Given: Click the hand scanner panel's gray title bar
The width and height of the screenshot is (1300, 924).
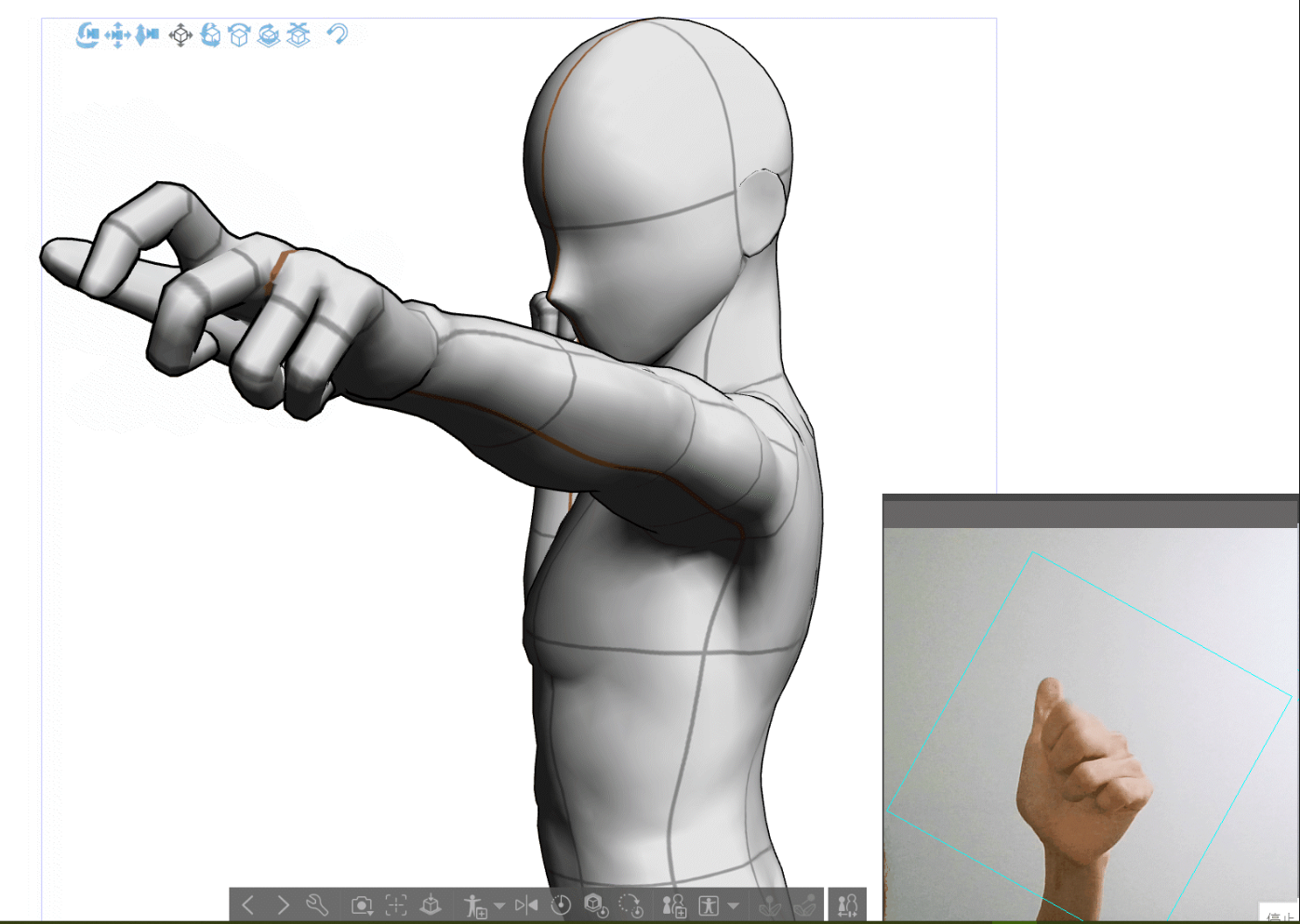Looking at the screenshot, I should pos(1090,512).
